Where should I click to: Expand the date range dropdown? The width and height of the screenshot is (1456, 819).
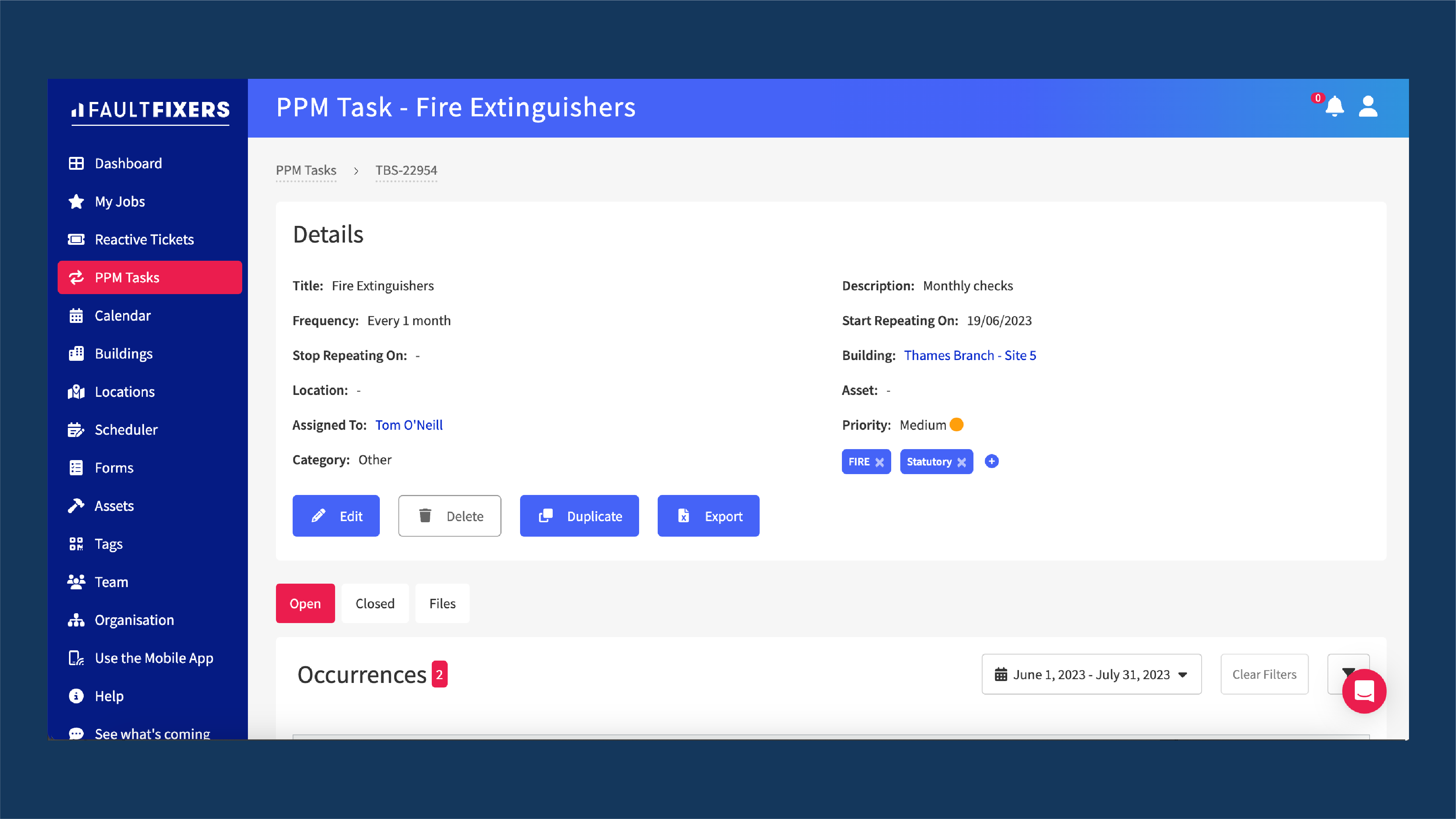coord(1091,674)
